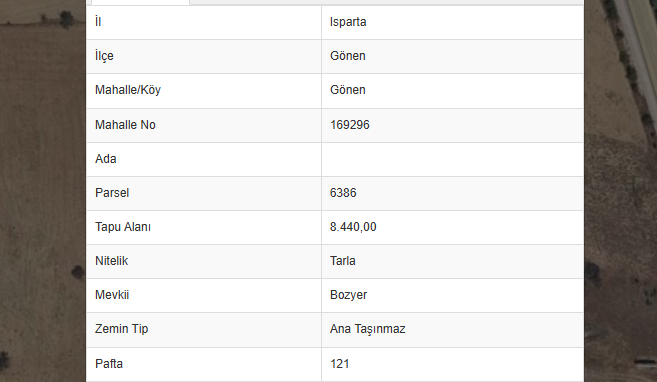Click the Pafta label cell
The width and height of the screenshot is (657, 382).
click(204, 364)
